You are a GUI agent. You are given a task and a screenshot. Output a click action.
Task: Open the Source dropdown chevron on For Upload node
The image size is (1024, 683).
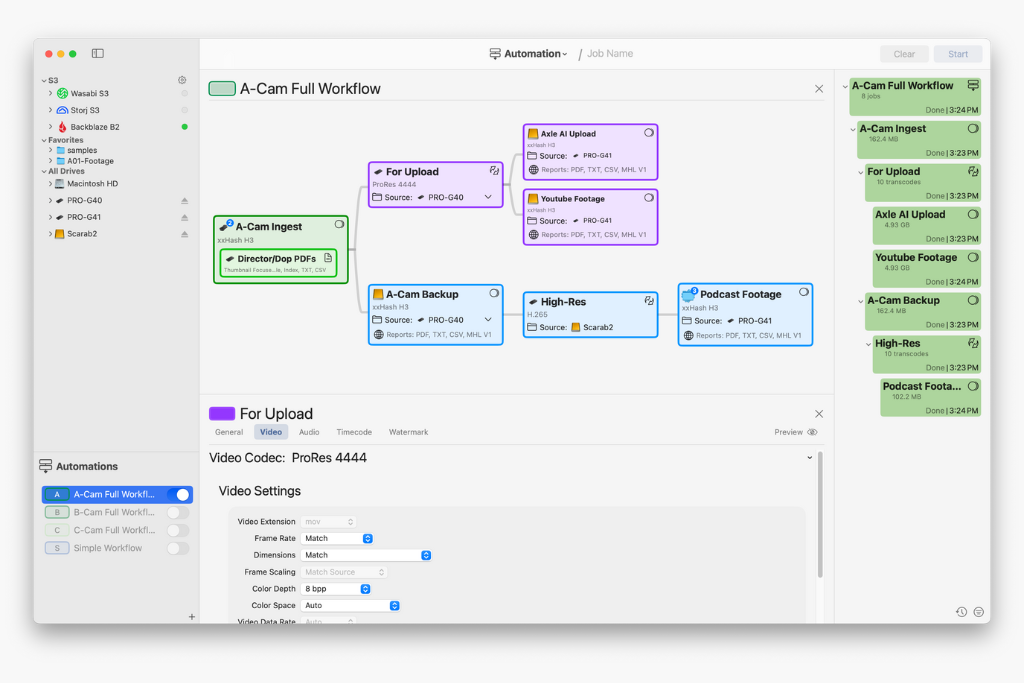pyautogui.click(x=488, y=197)
